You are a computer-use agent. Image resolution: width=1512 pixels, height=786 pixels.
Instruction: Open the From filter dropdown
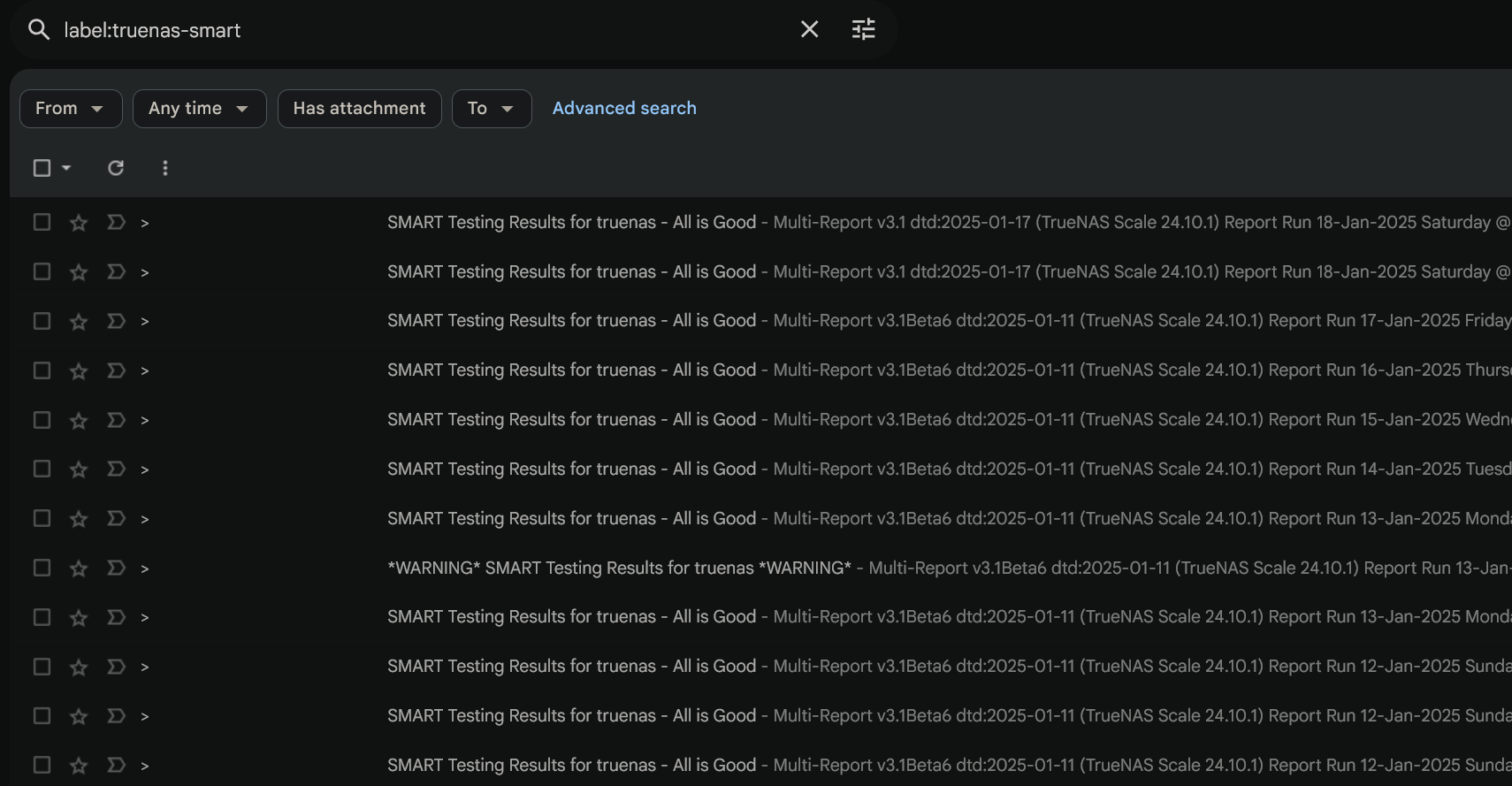click(x=71, y=109)
